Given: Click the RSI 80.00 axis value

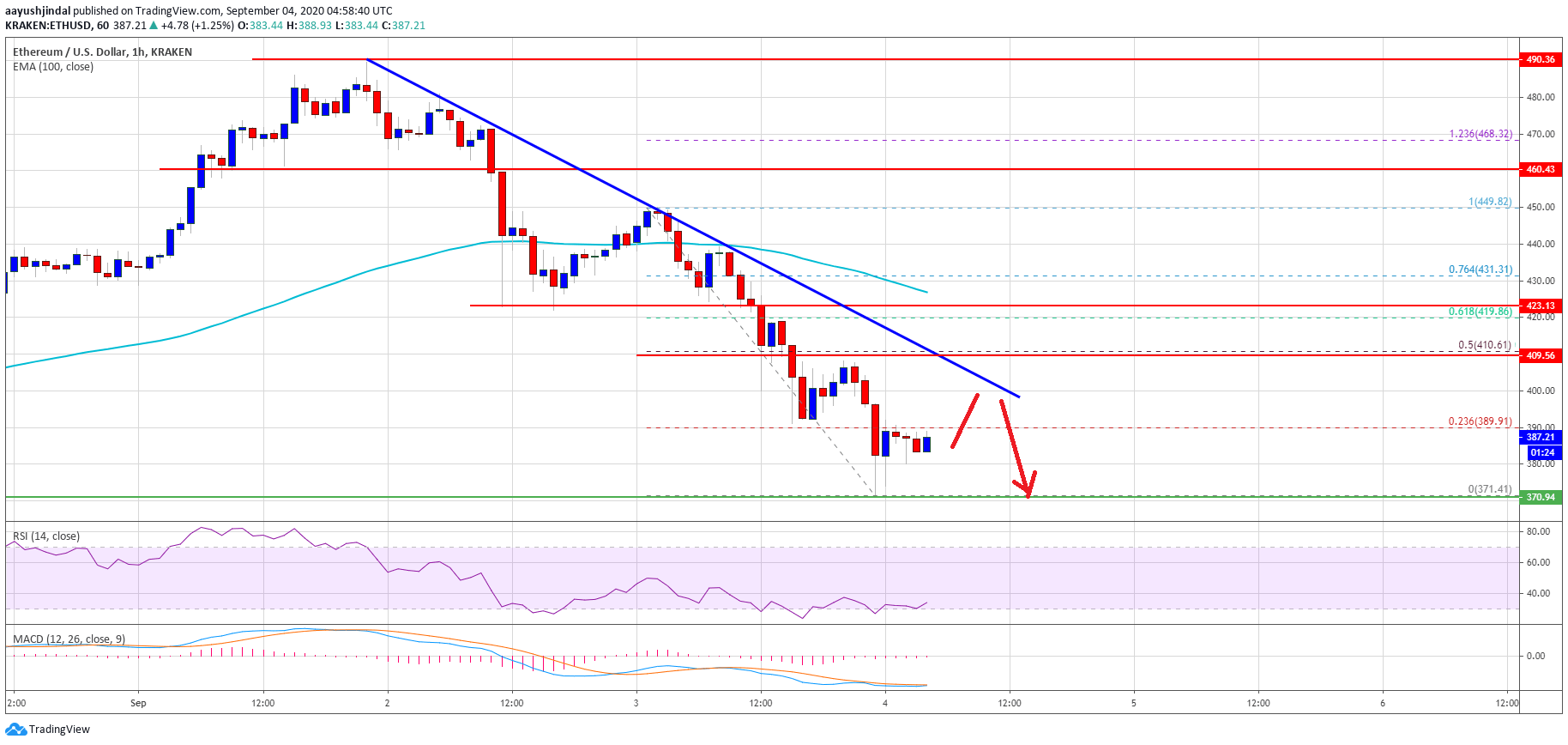Looking at the screenshot, I should pyautogui.click(x=1538, y=531).
